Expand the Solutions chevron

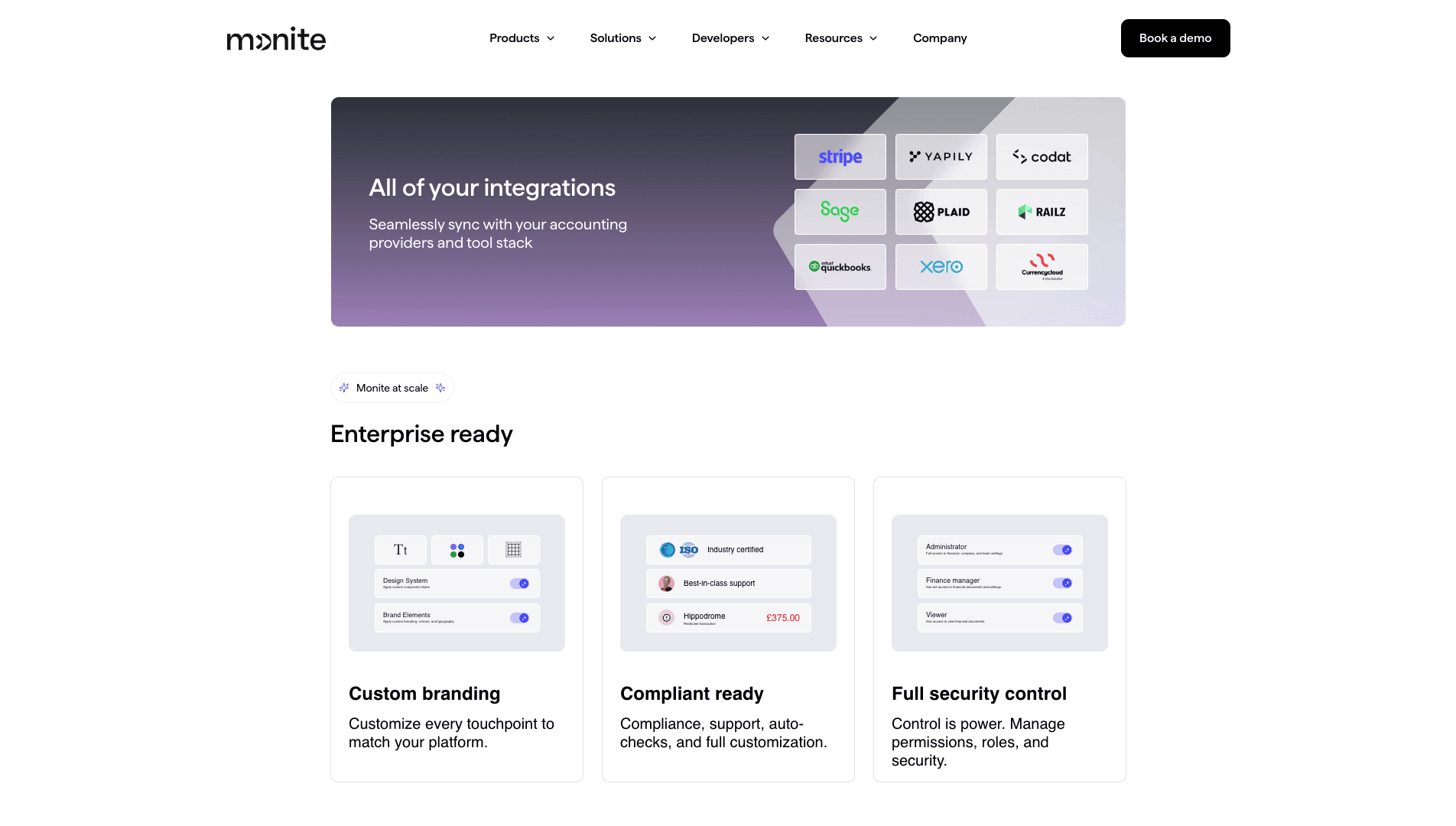pyautogui.click(x=652, y=38)
